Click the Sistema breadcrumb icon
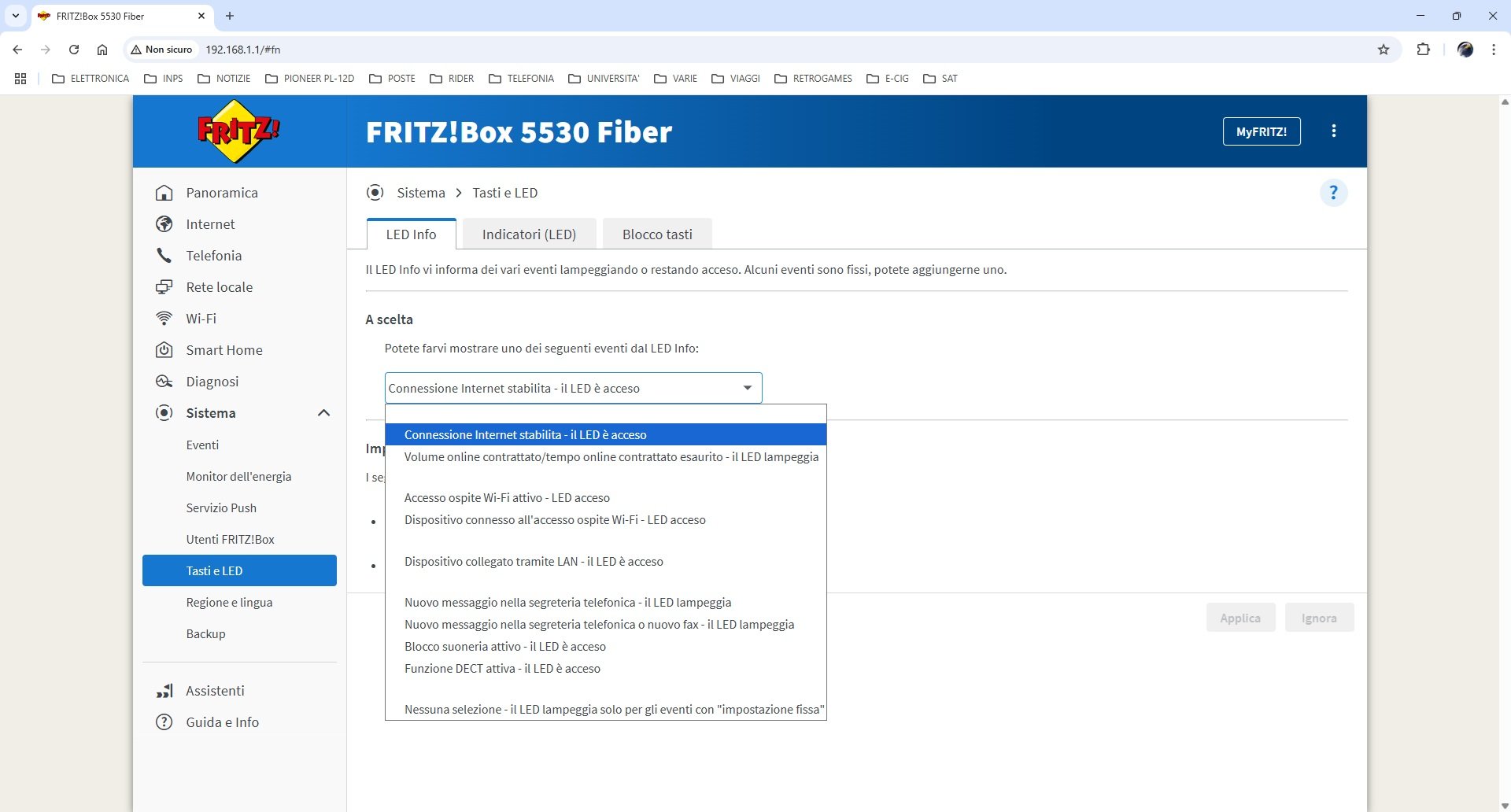 375,193
